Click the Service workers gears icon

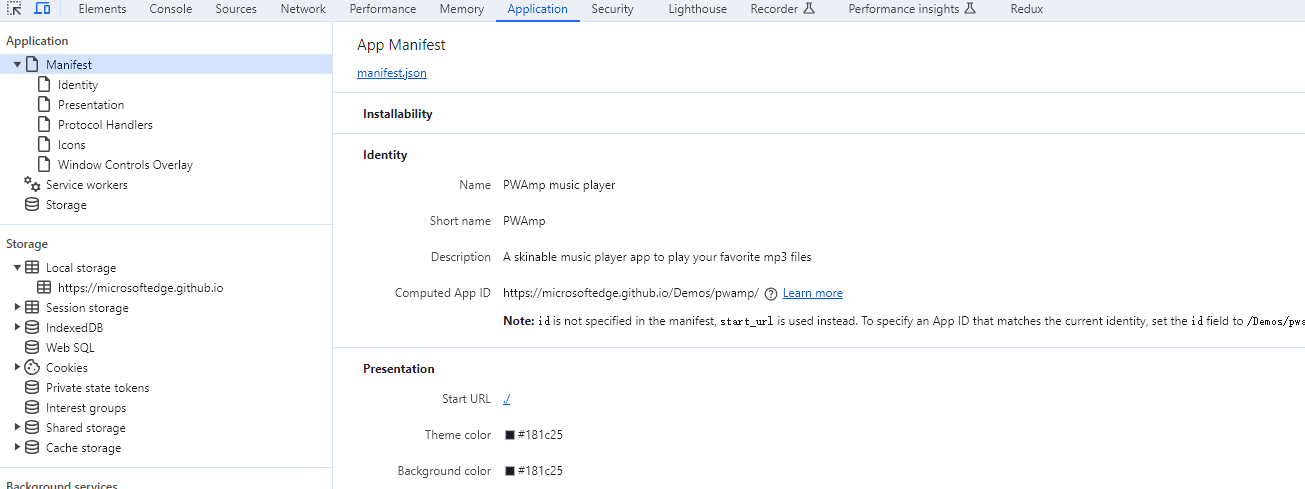click(x=32, y=184)
